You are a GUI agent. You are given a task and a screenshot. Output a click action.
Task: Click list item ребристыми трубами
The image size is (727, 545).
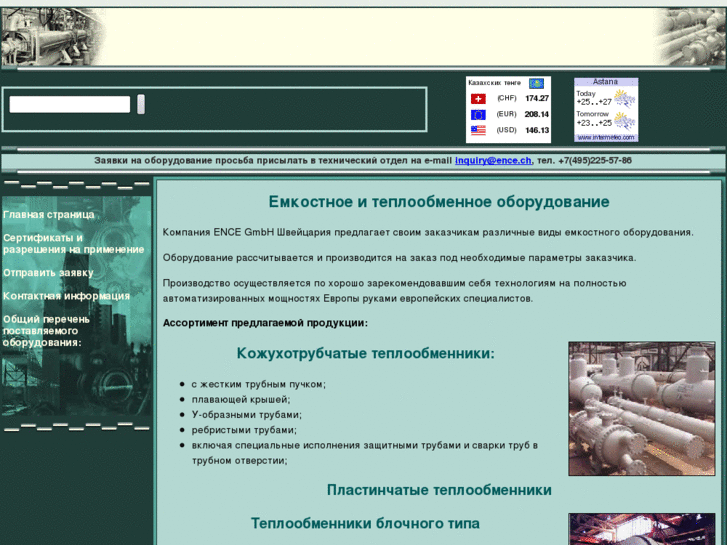tap(244, 430)
